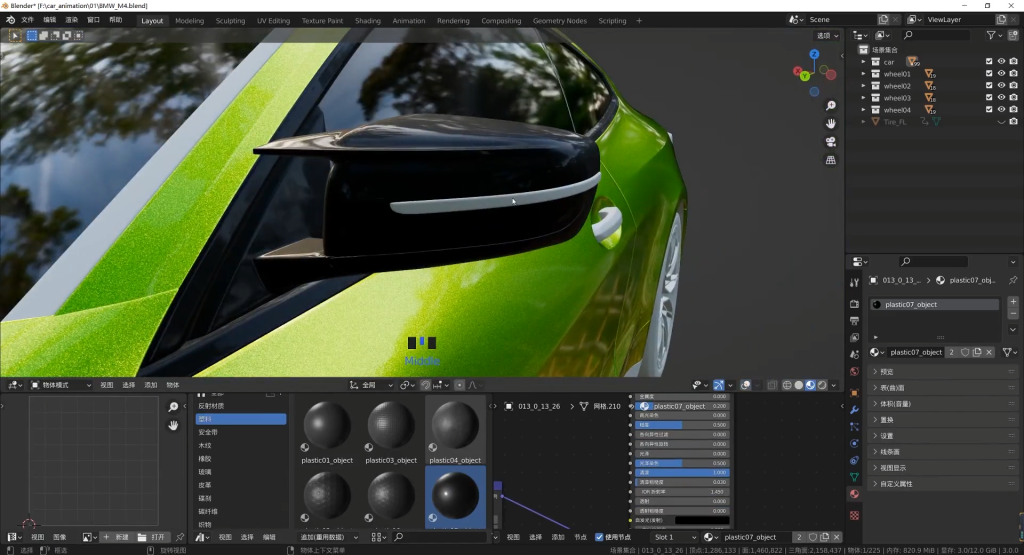Open the World properties tab
This screenshot has width=1024, height=555.
854,372
